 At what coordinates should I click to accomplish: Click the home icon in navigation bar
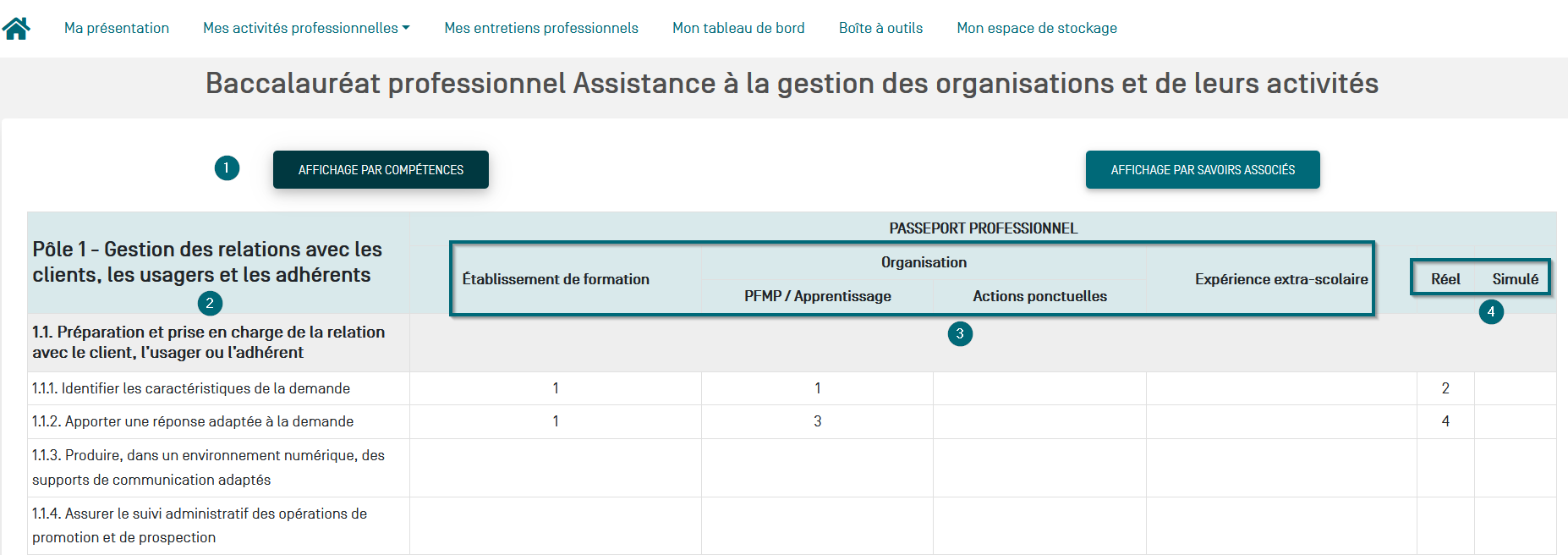click(16, 28)
